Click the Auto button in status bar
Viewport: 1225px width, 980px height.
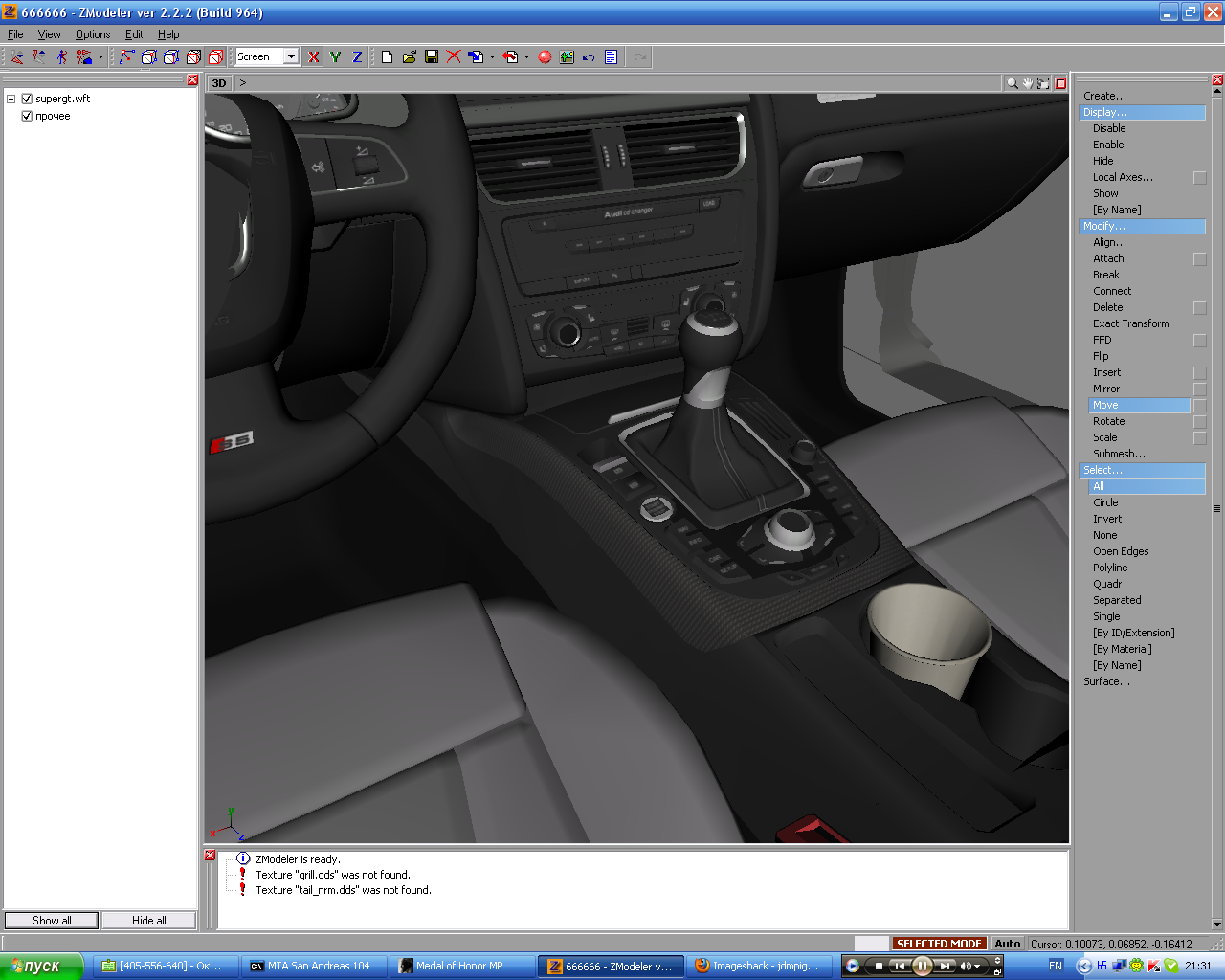(x=1008, y=944)
